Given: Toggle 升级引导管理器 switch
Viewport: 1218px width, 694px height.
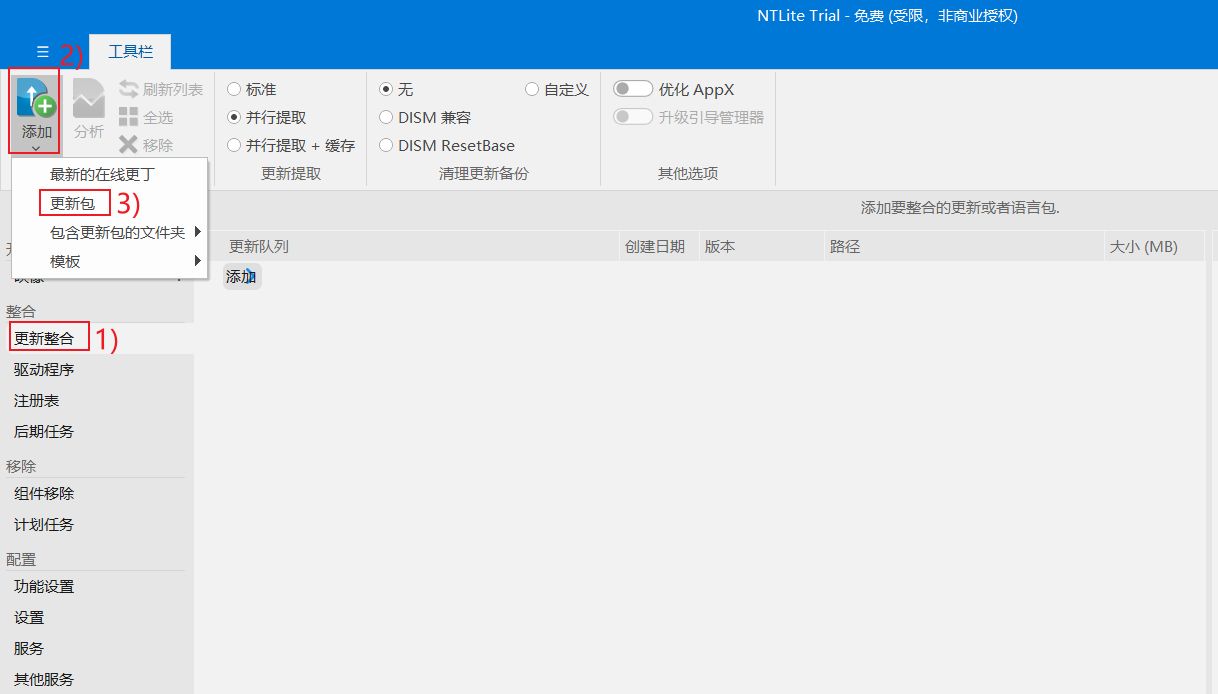Looking at the screenshot, I should click(x=633, y=117).
